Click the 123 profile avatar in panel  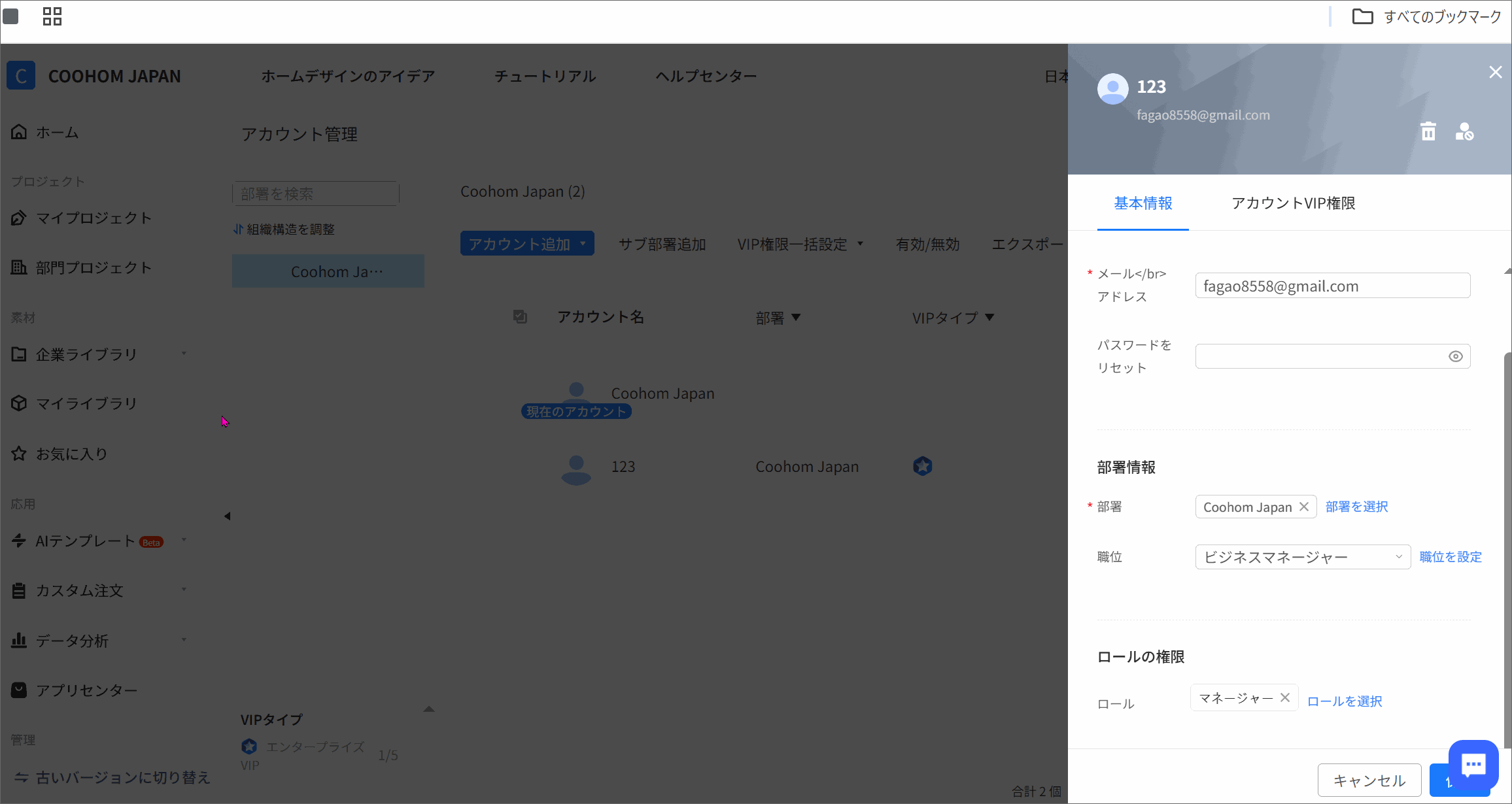[1112, 88]
